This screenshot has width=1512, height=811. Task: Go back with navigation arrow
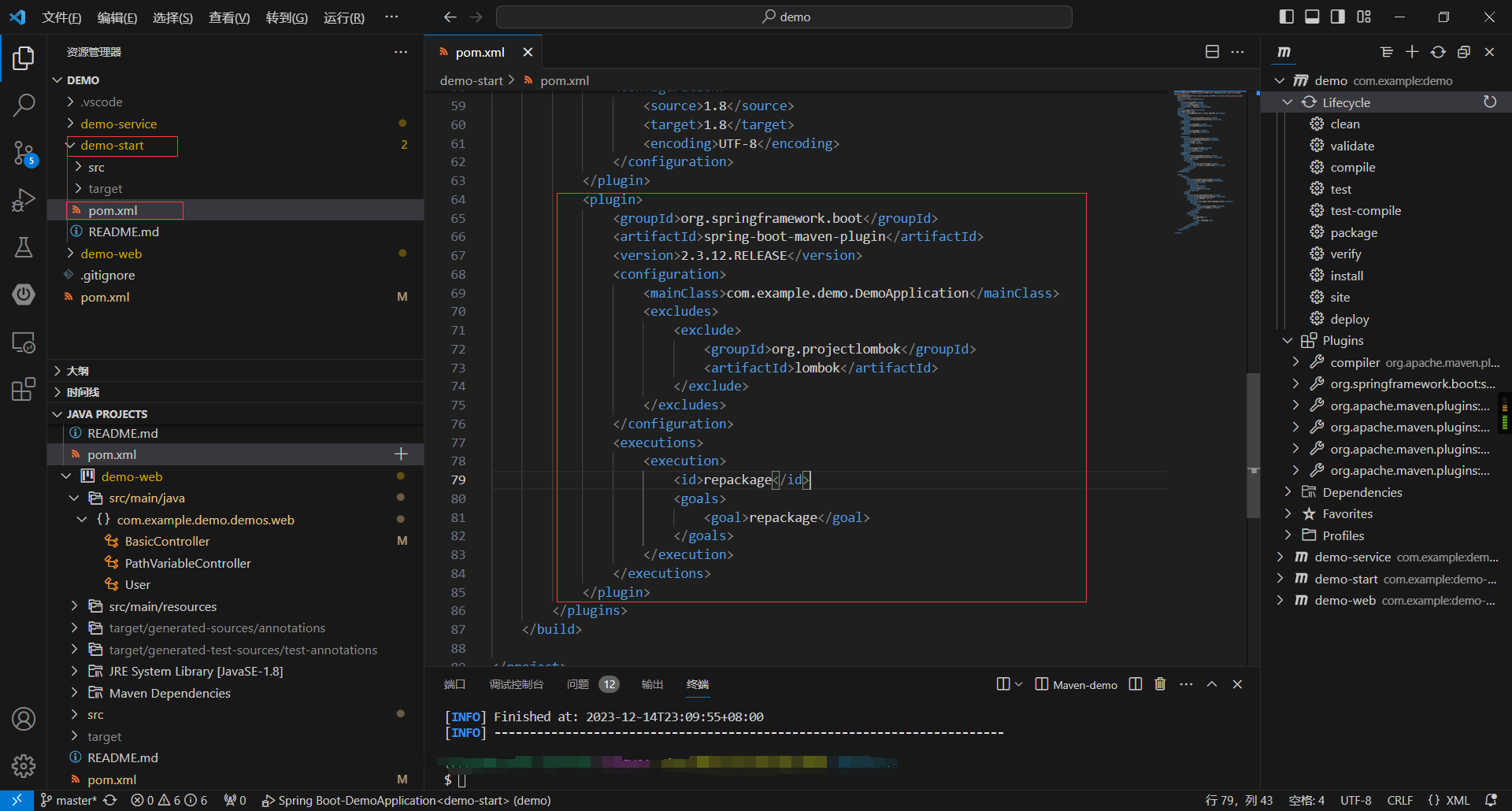450,17
